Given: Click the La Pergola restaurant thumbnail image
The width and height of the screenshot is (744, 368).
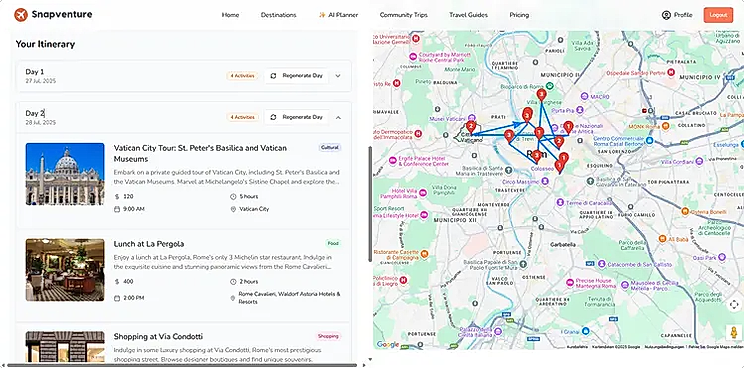Looking at the screenshot, I should (x=65, y=270).
